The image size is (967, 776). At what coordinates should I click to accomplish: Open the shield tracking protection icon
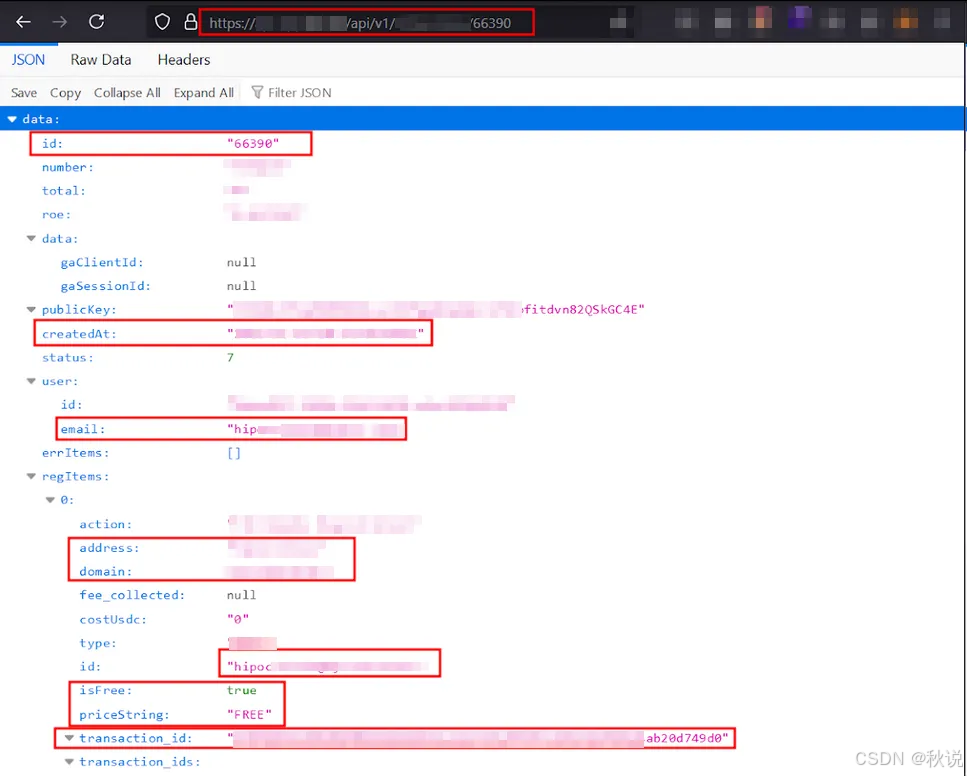[x=162, y=22]
